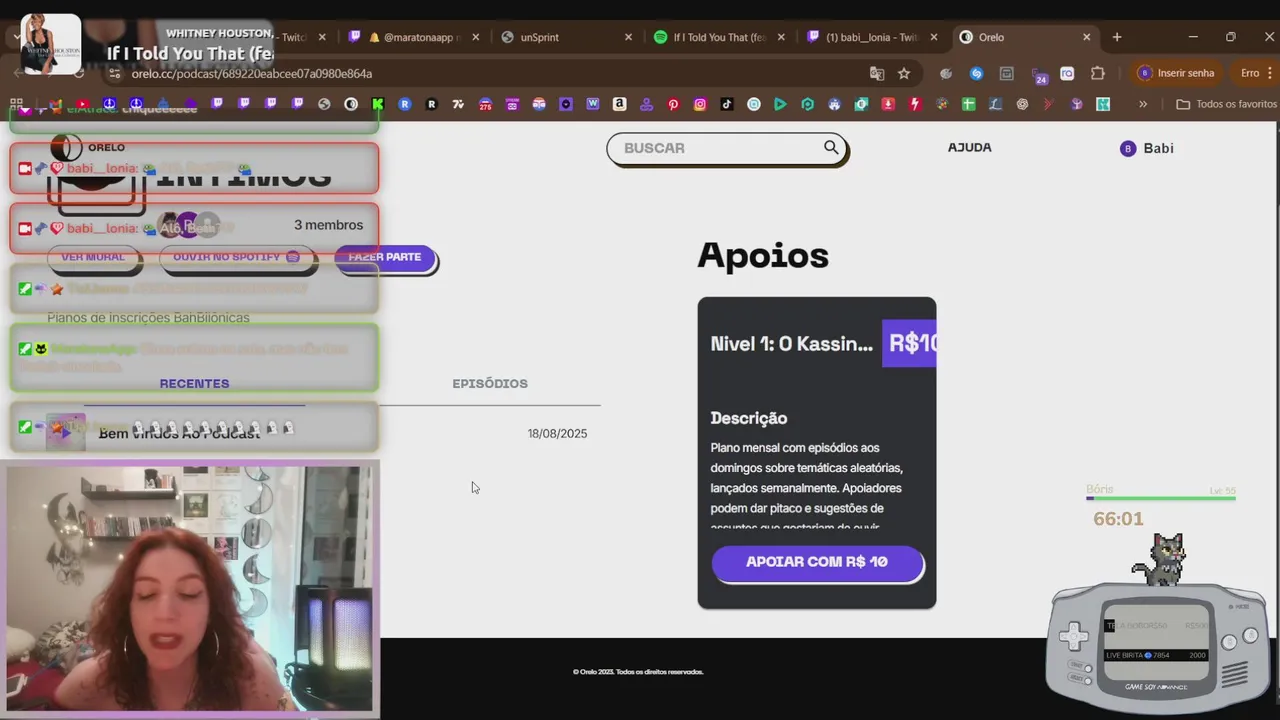Open the Amazon bookmark
Image resolution: width=1280 pixels, height=720 pixels.
(619, 104)
